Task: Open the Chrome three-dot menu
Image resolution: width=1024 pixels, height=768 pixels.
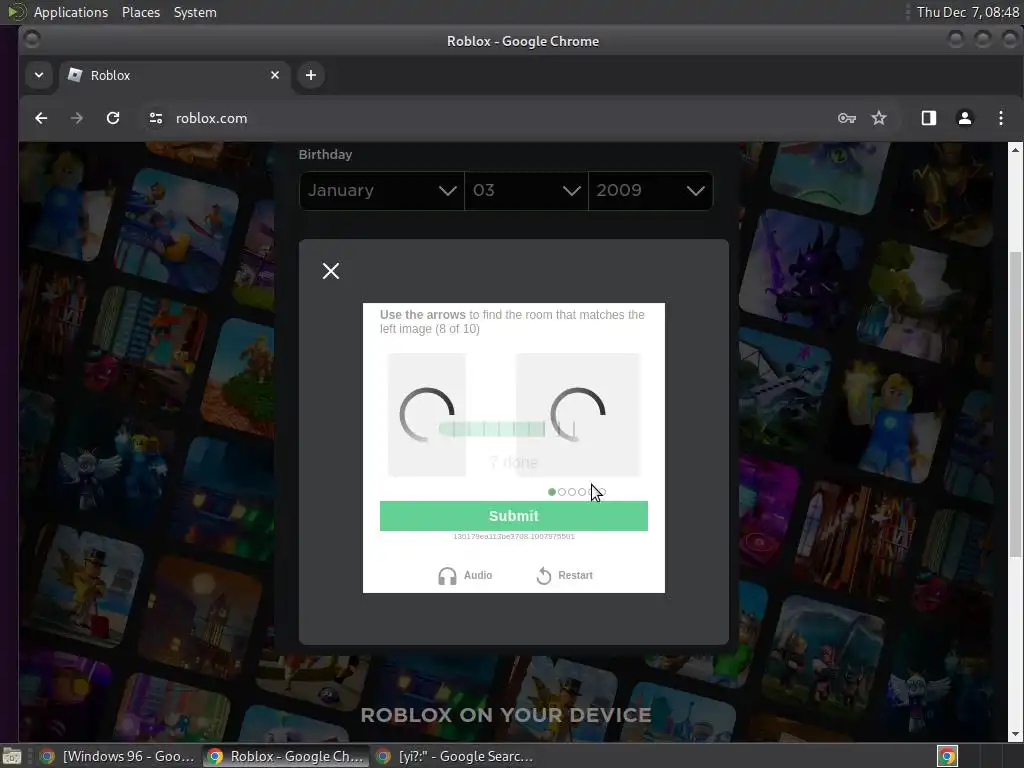Action: point(1000,118)
